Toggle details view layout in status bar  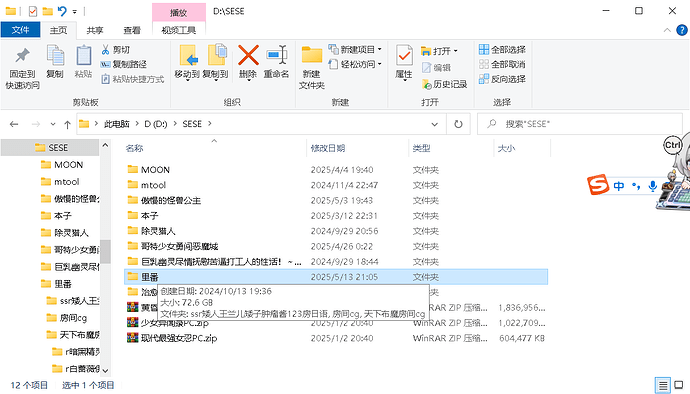pos(663,385)
